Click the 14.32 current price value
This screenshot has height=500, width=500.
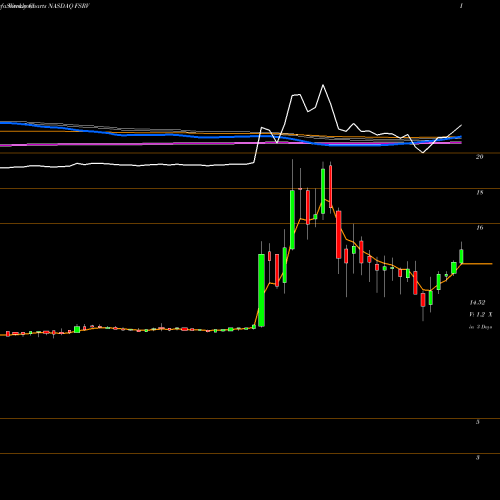pos(477,303)
